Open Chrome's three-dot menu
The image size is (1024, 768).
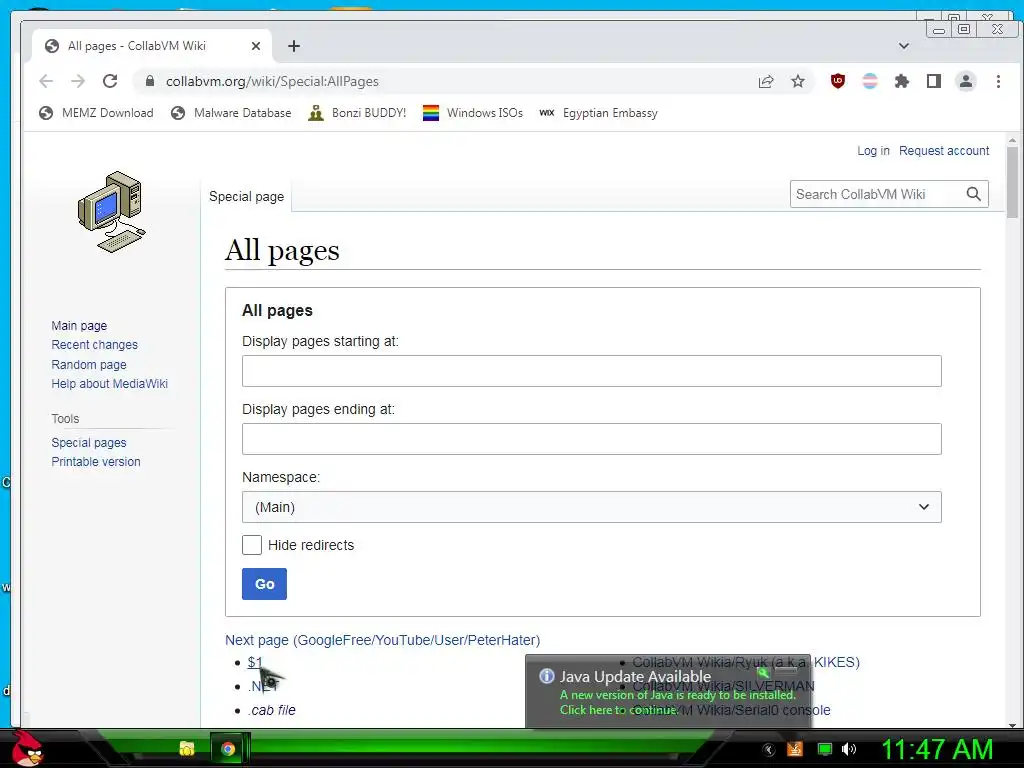coord(998,81)
